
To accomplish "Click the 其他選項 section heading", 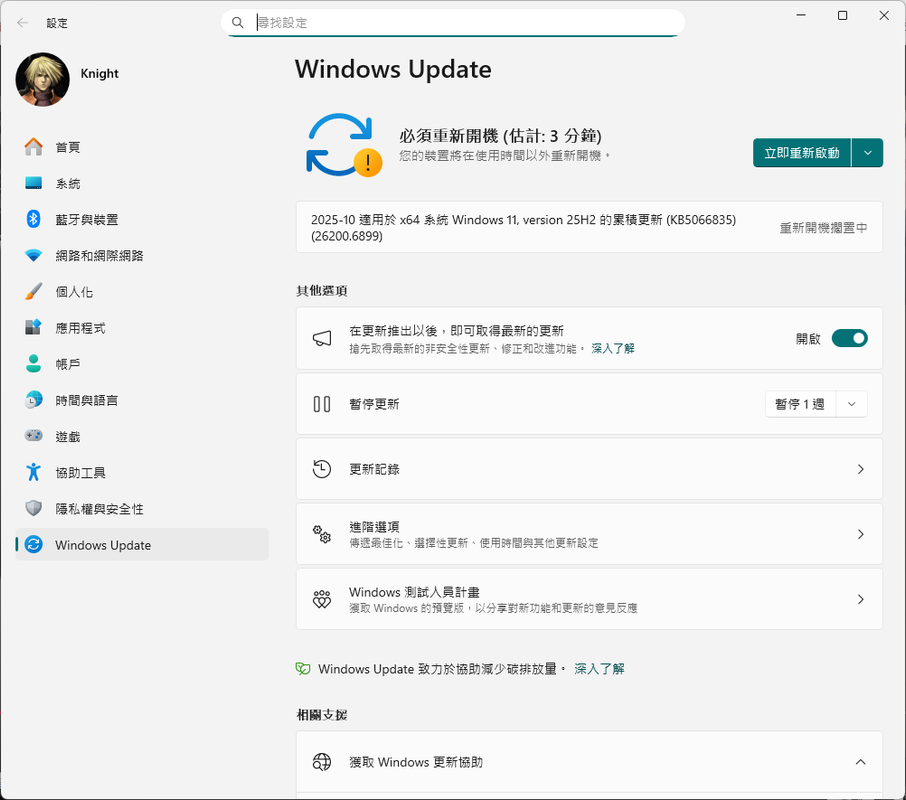I will tap(321, 291).
